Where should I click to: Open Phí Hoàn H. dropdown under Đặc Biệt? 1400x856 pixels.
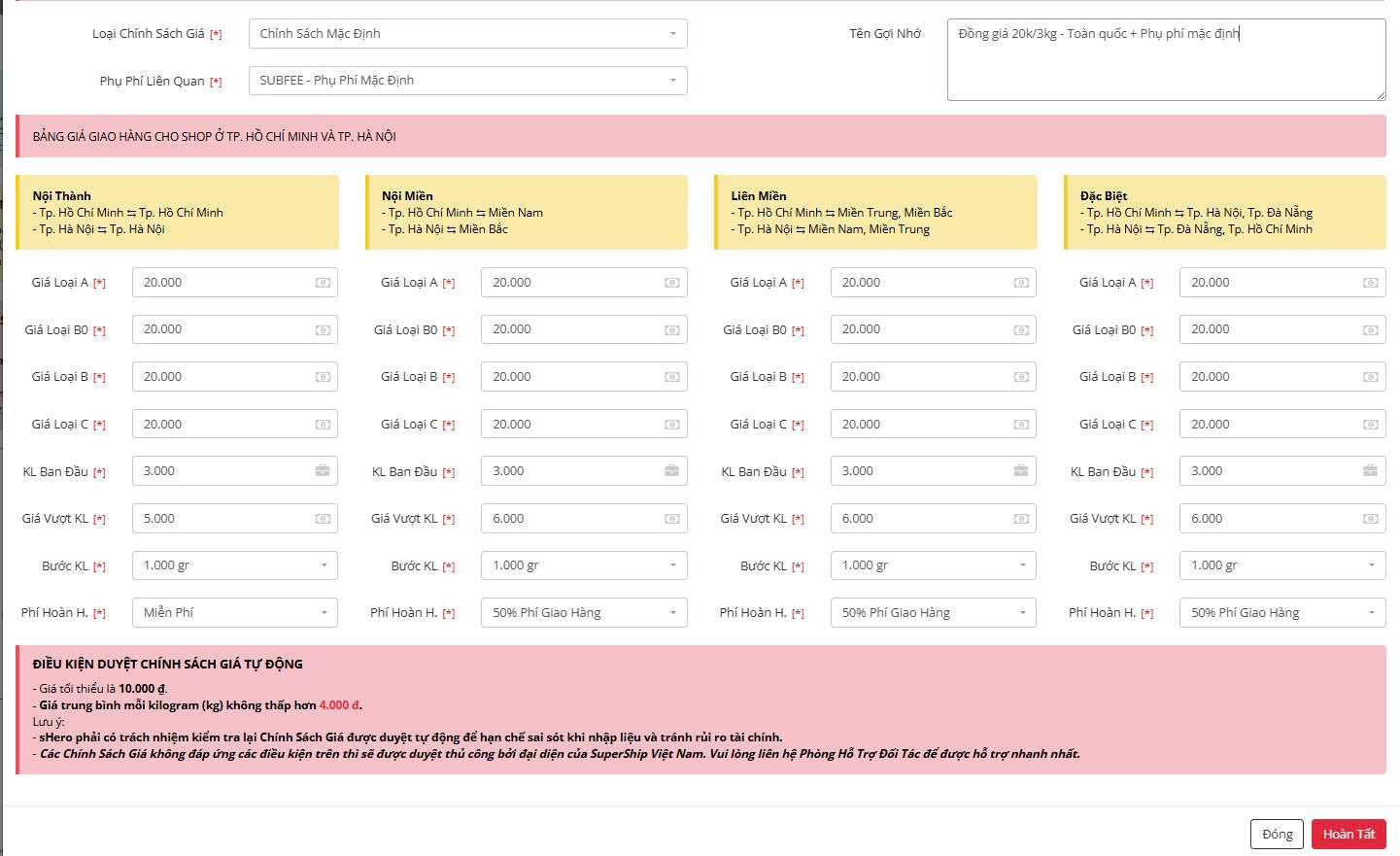[x=1282, y=613]
